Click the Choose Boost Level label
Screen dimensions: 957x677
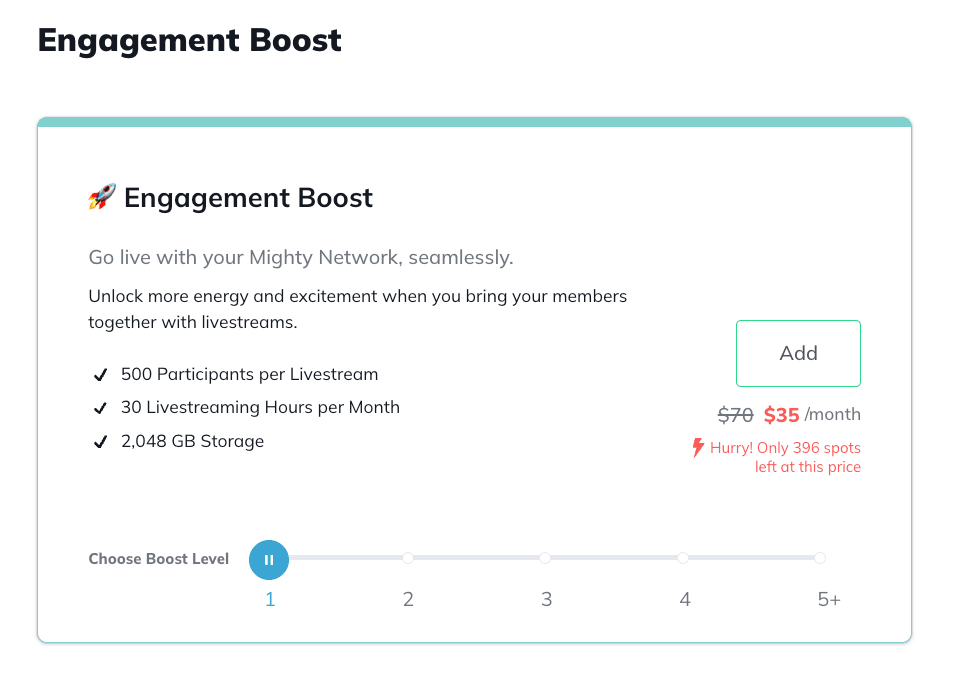point(159,559)
